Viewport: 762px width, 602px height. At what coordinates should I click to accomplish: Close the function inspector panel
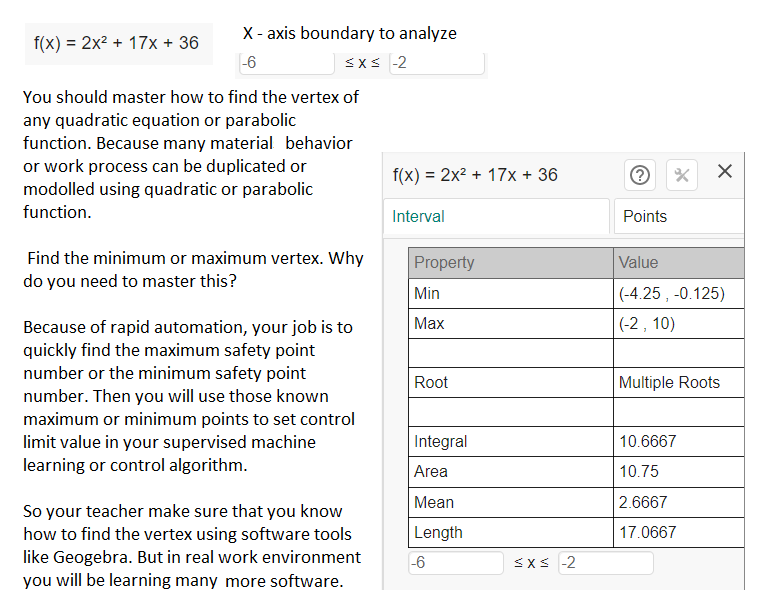coord(725,172)
